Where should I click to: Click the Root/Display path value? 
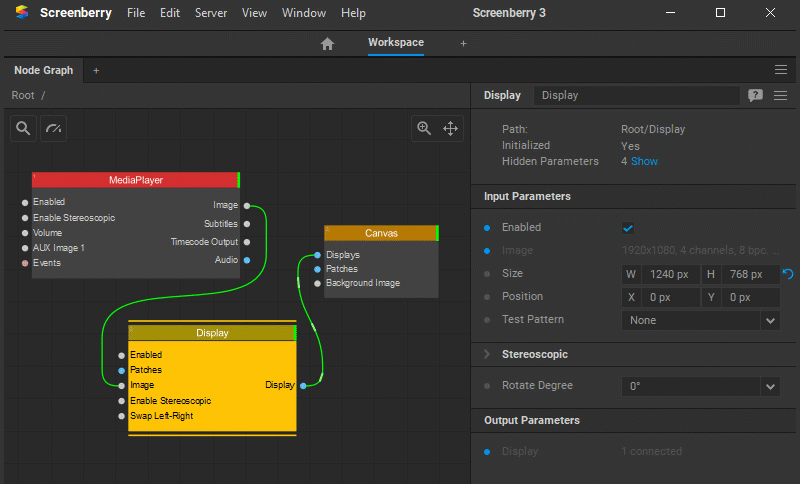[x=653, y=130]
